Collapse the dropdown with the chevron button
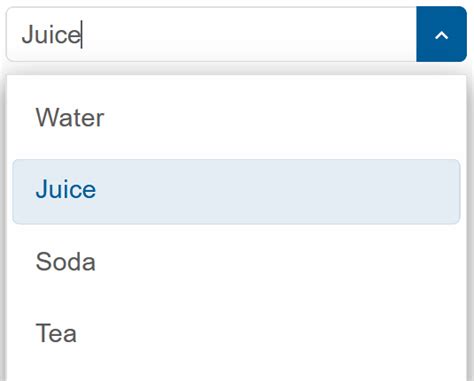474x381 pixels. [x=441, y=34]
